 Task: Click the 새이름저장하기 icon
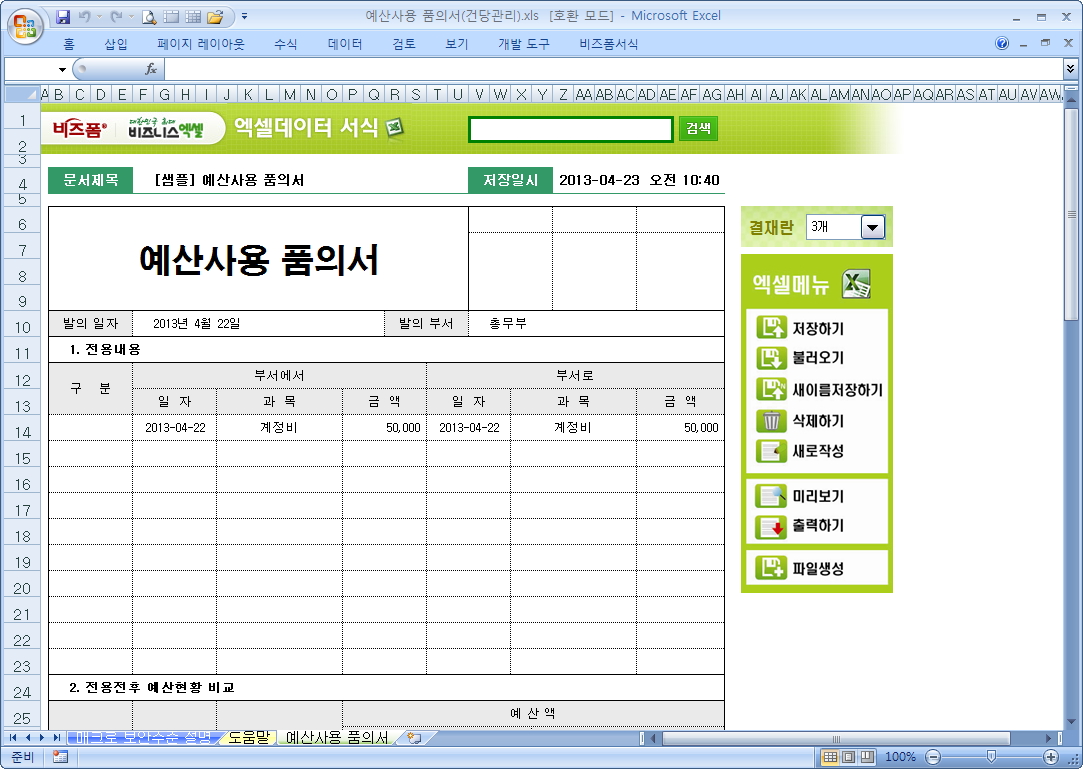click(771, 388)
